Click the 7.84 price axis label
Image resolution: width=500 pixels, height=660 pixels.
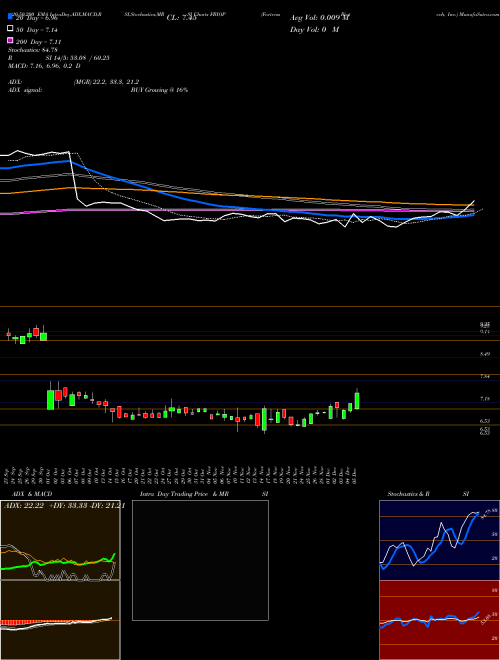point(484,376)
